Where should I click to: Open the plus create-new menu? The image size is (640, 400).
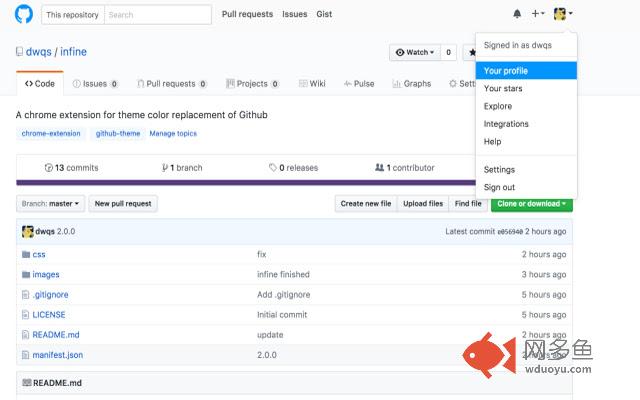pyautogui.click(x=538, y=14)
